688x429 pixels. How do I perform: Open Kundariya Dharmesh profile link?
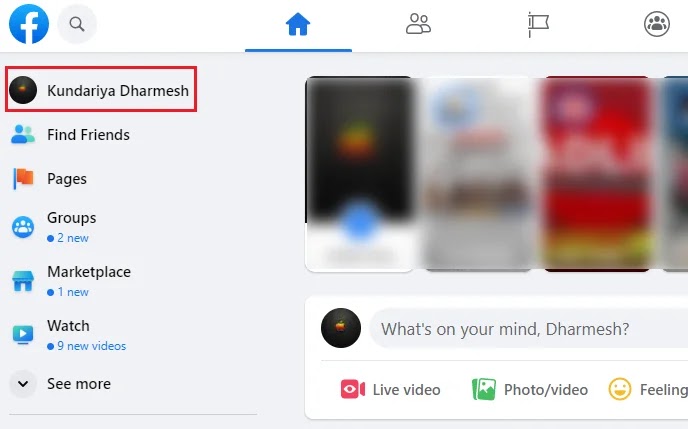coord(101,89)
